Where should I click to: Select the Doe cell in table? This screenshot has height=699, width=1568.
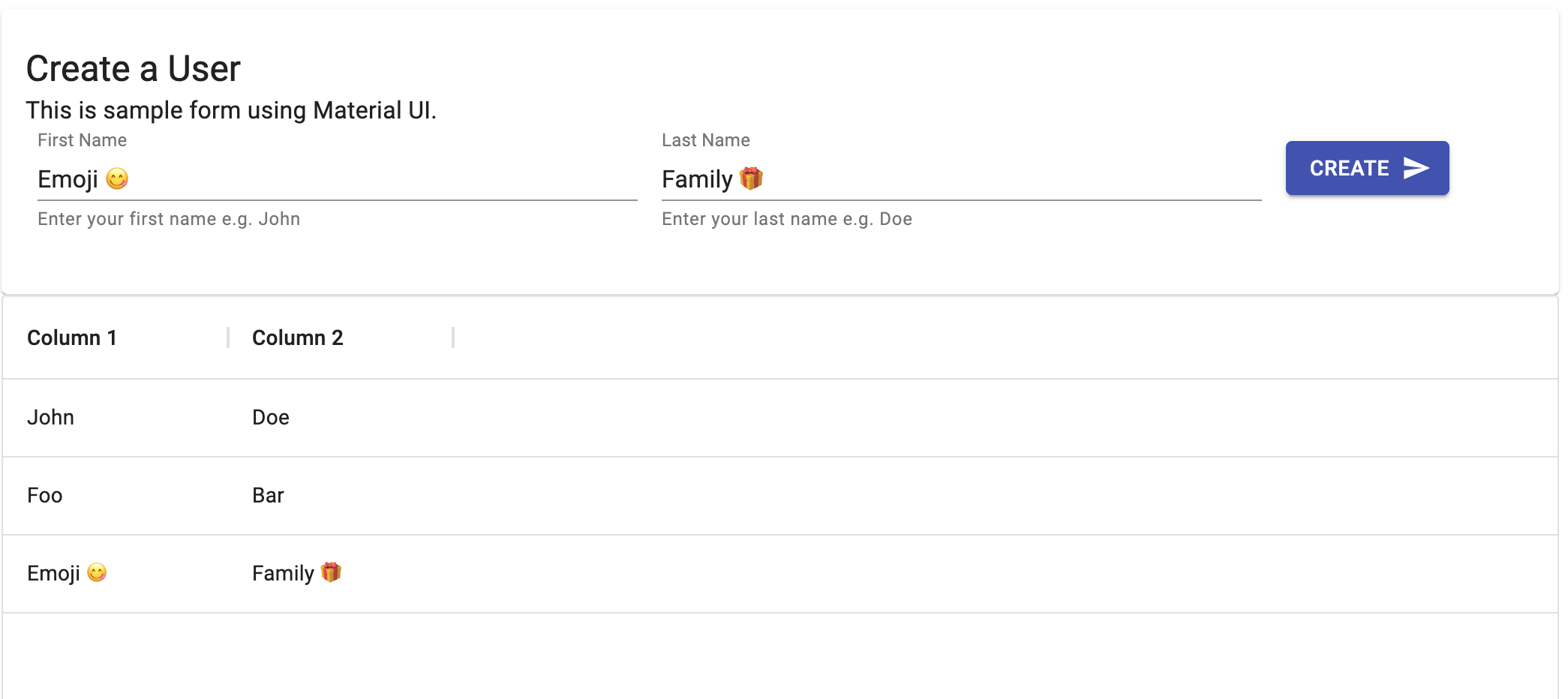tap(341, 417)
